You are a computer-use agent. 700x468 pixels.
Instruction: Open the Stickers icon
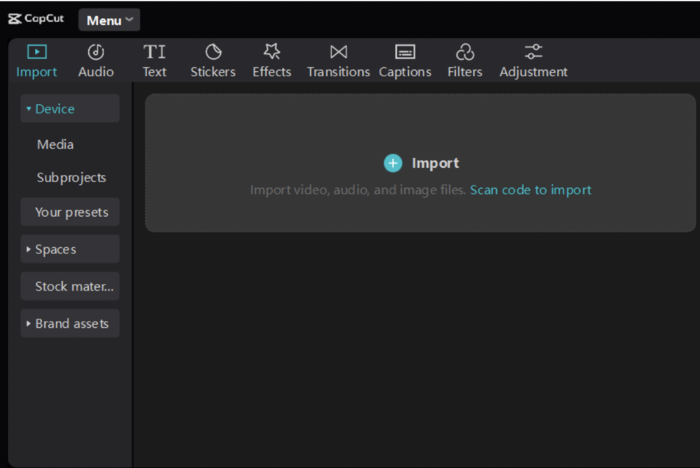coord(213,52)
